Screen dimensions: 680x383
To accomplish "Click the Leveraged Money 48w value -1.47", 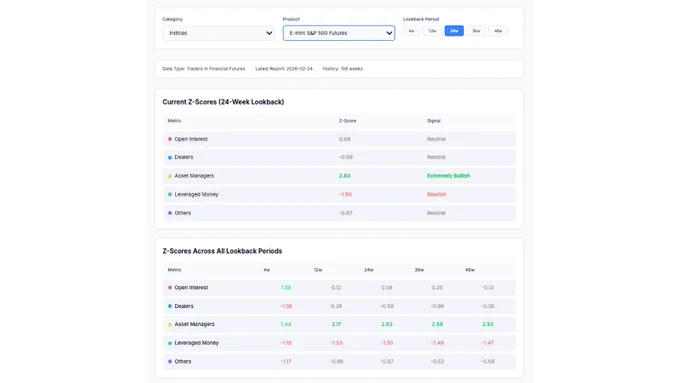I will 487,343.
